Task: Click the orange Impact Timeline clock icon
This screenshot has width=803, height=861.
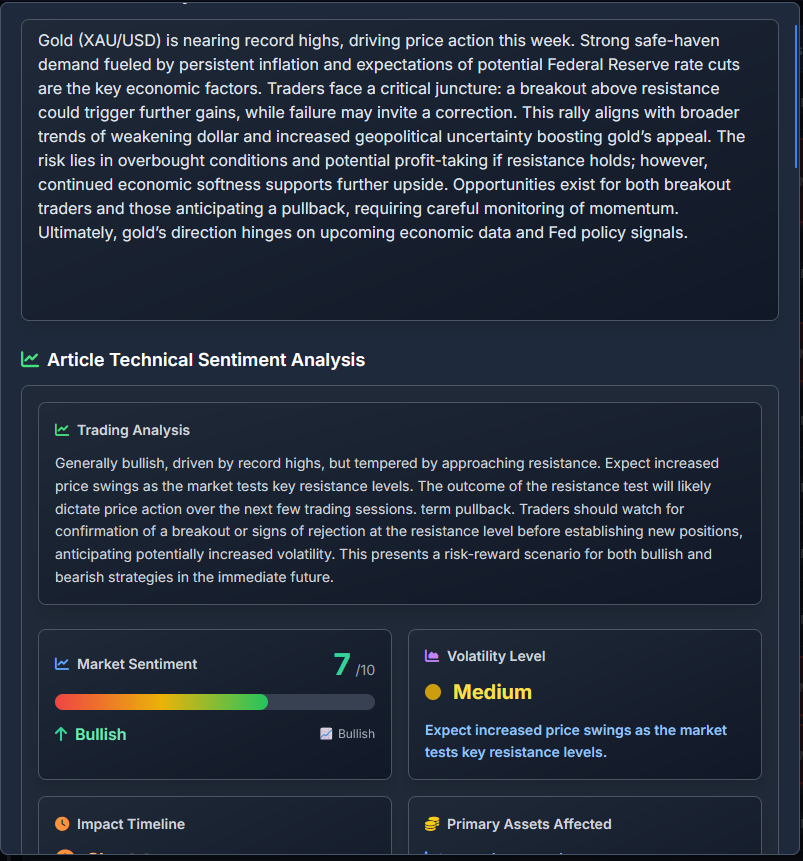Action: click(x=63, y=824)
